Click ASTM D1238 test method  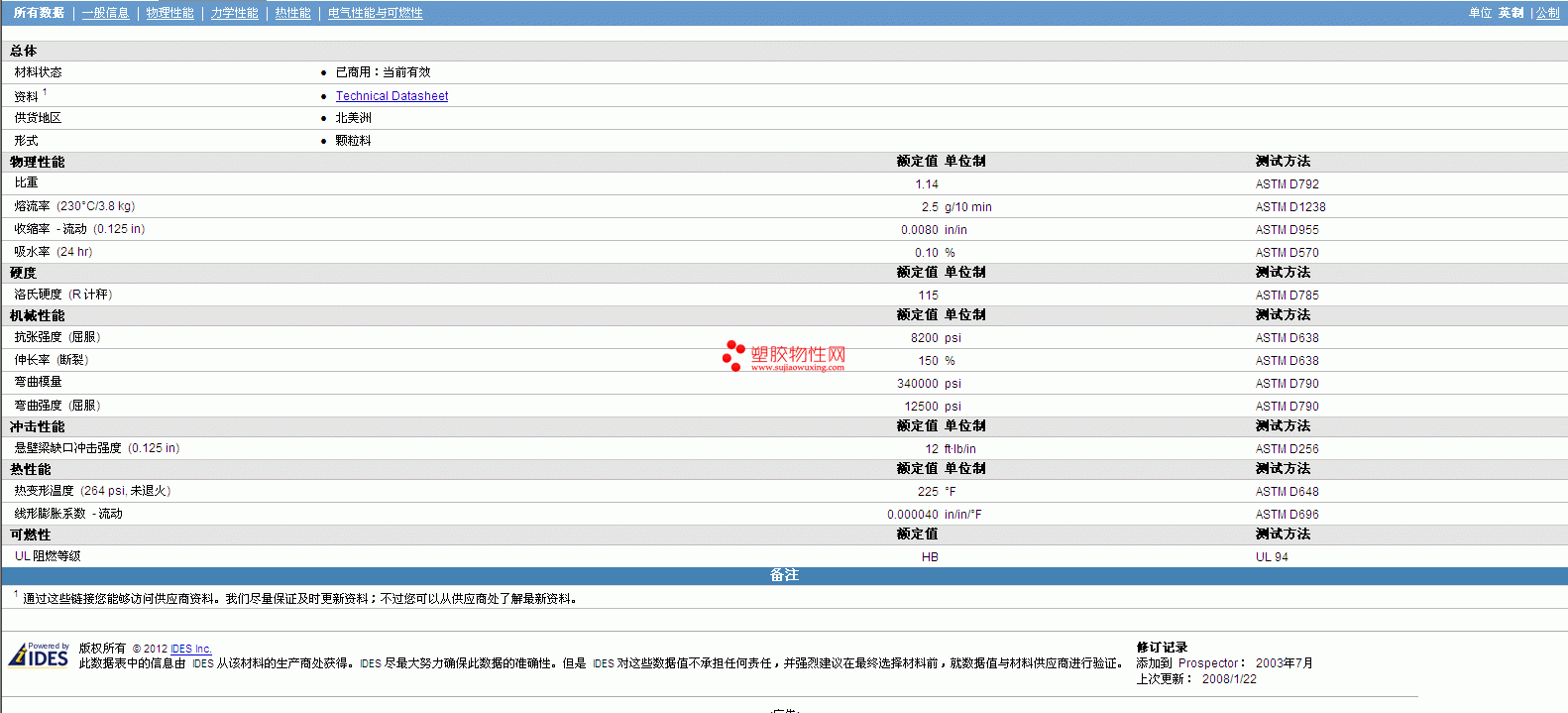pos(1289,207)
